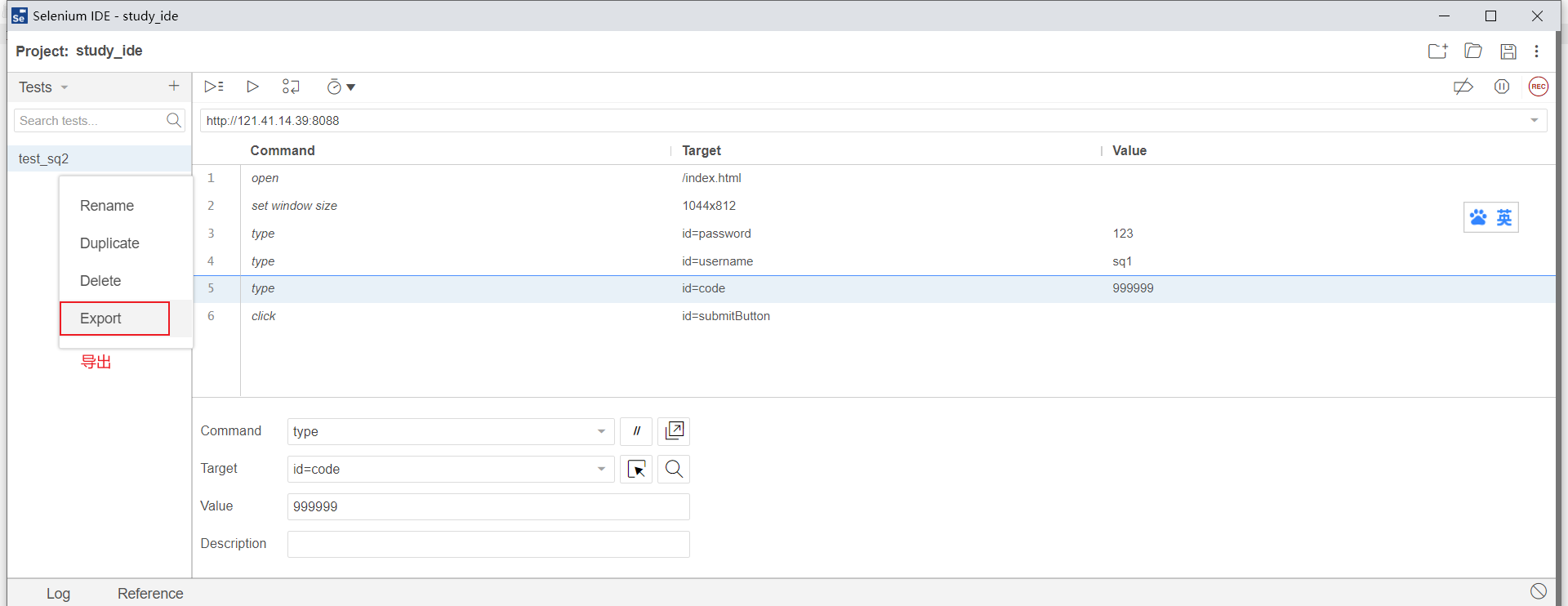Expand the base URL dropdown arrow
This screenshot has width=1568, height=606.
[x=1535, y=121]
